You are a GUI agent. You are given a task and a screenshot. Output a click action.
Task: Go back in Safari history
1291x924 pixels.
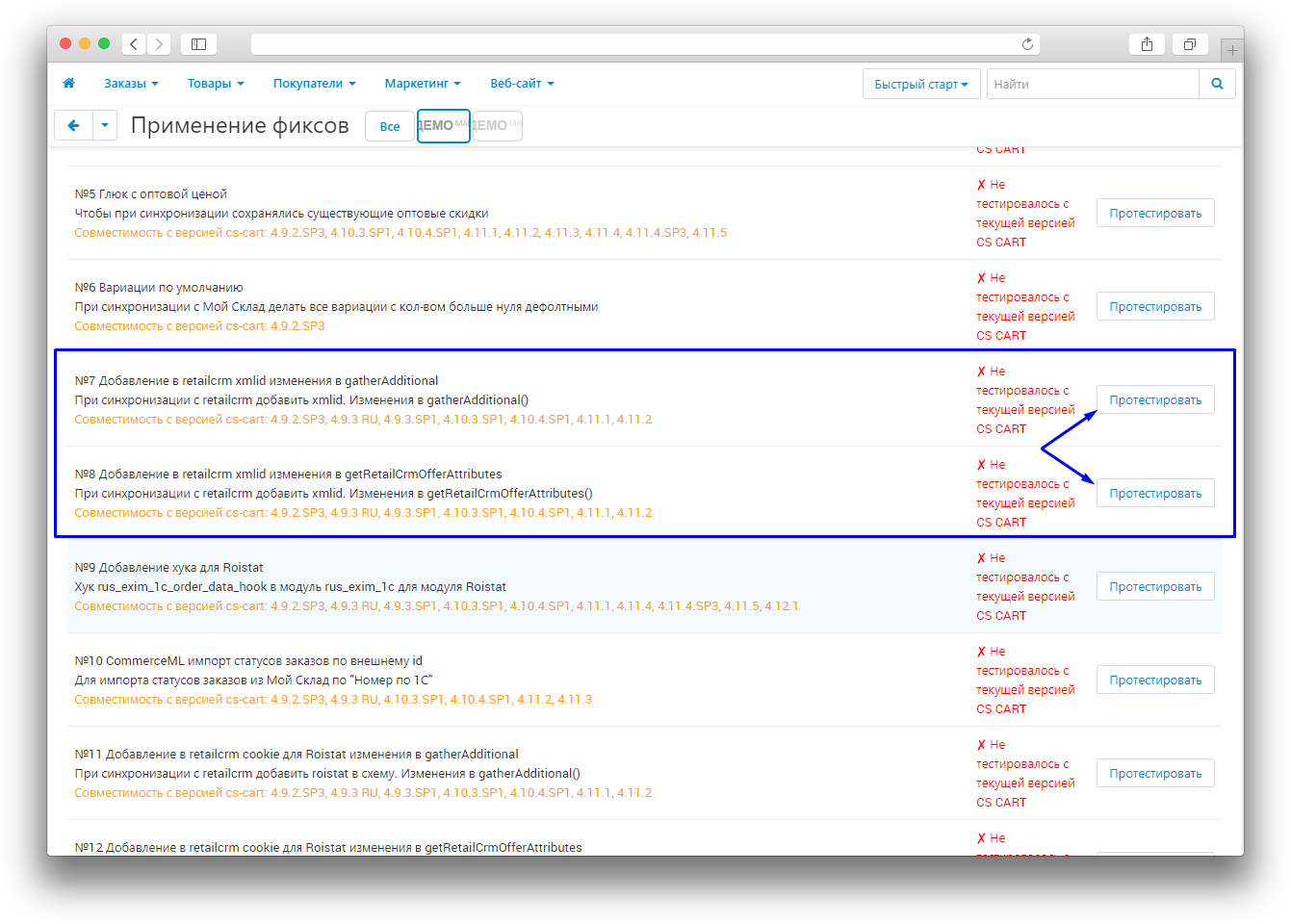click(x=134, y=44)
